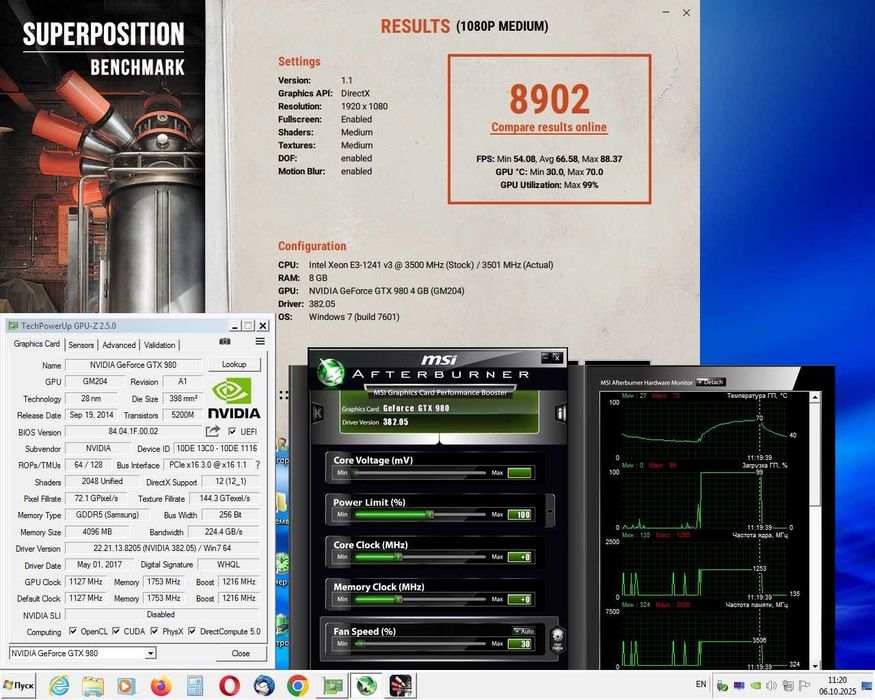Image resolution: width=875 pixels, height=700 pixels.
Task: Toggle the PhysX checkbox
Action: point(155,631)
